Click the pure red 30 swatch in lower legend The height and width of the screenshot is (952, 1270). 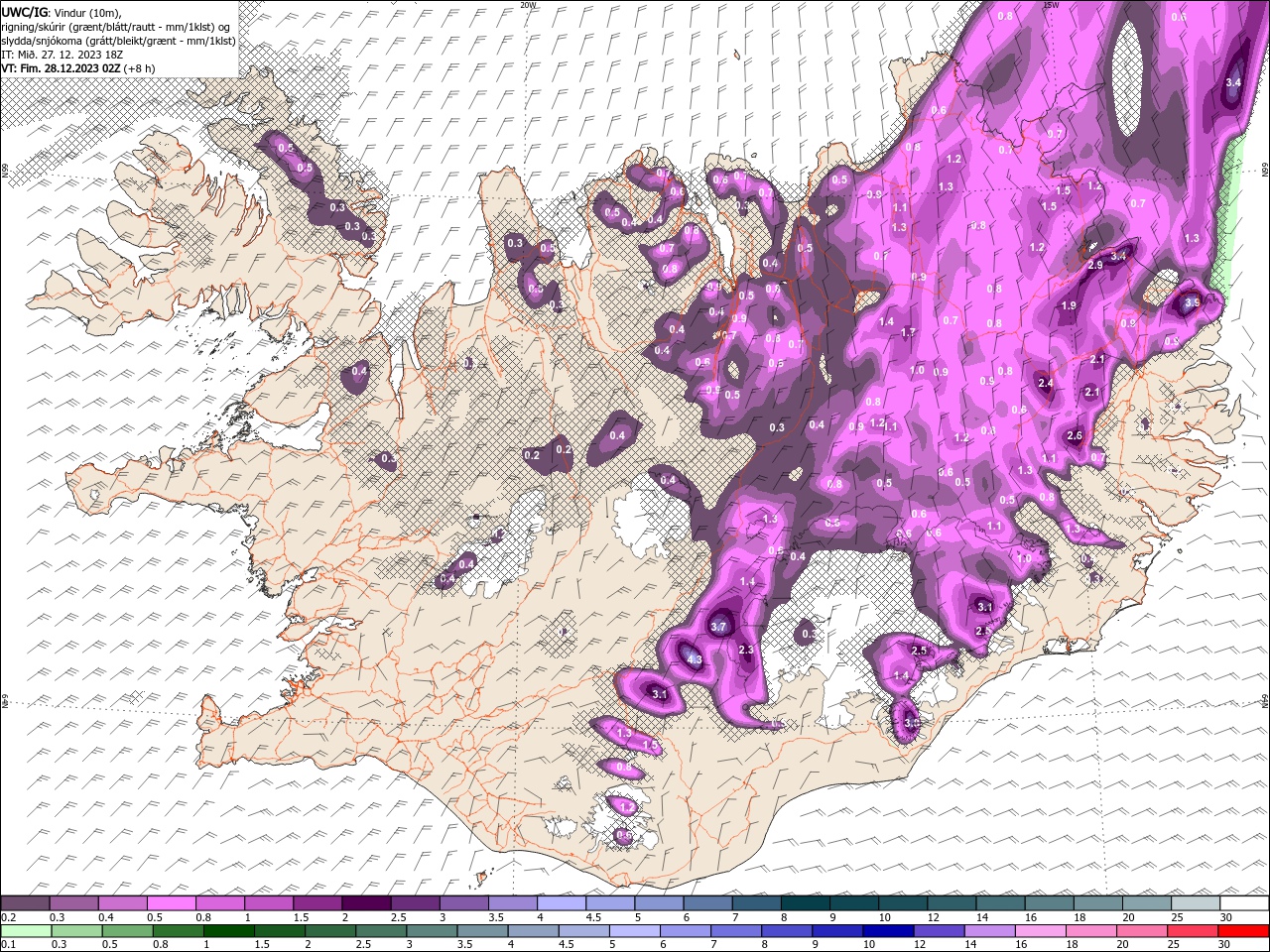pyautogui.click(x=1244, y=930)
